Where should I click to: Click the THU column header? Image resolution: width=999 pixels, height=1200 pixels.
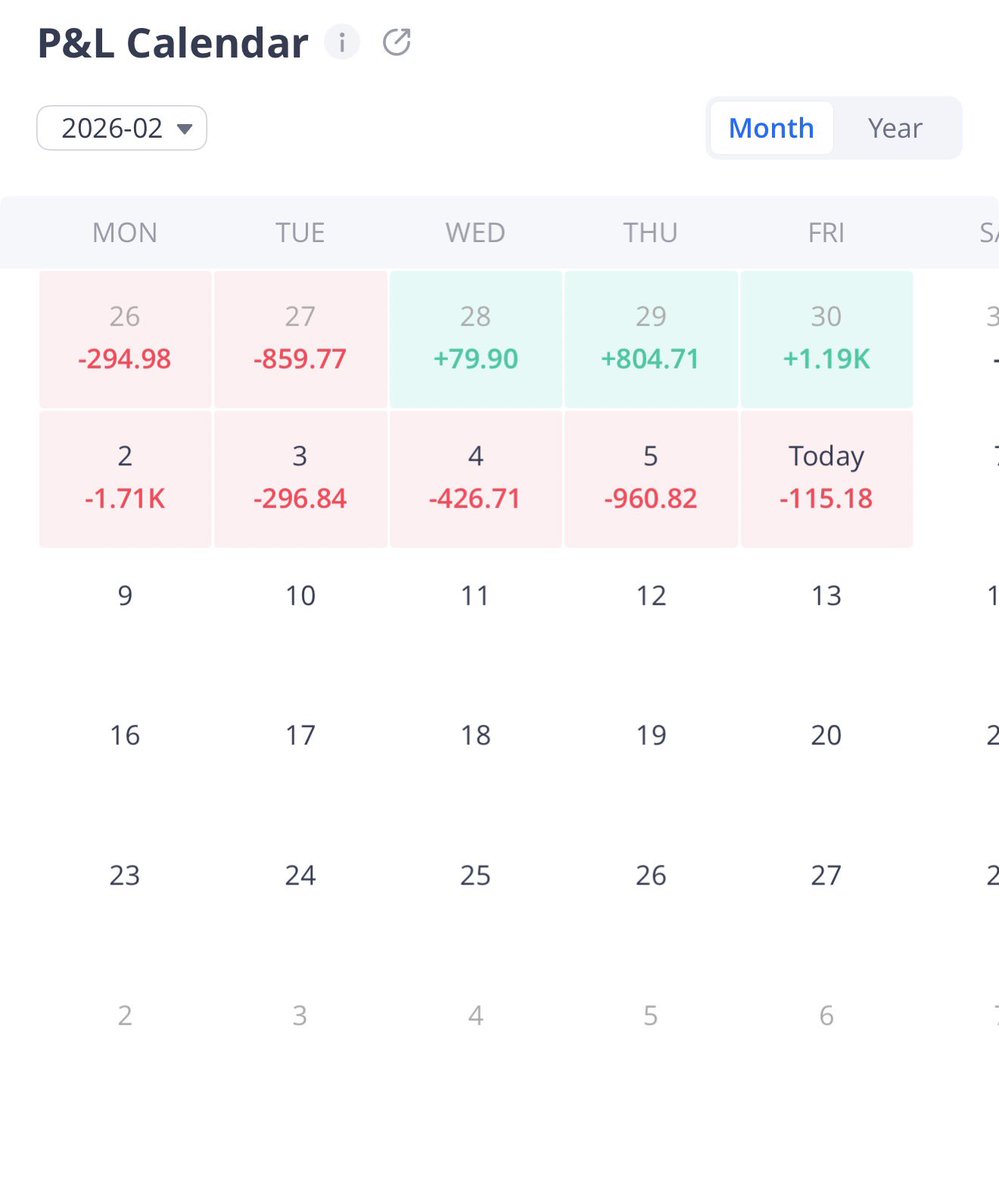coord(651,233)
